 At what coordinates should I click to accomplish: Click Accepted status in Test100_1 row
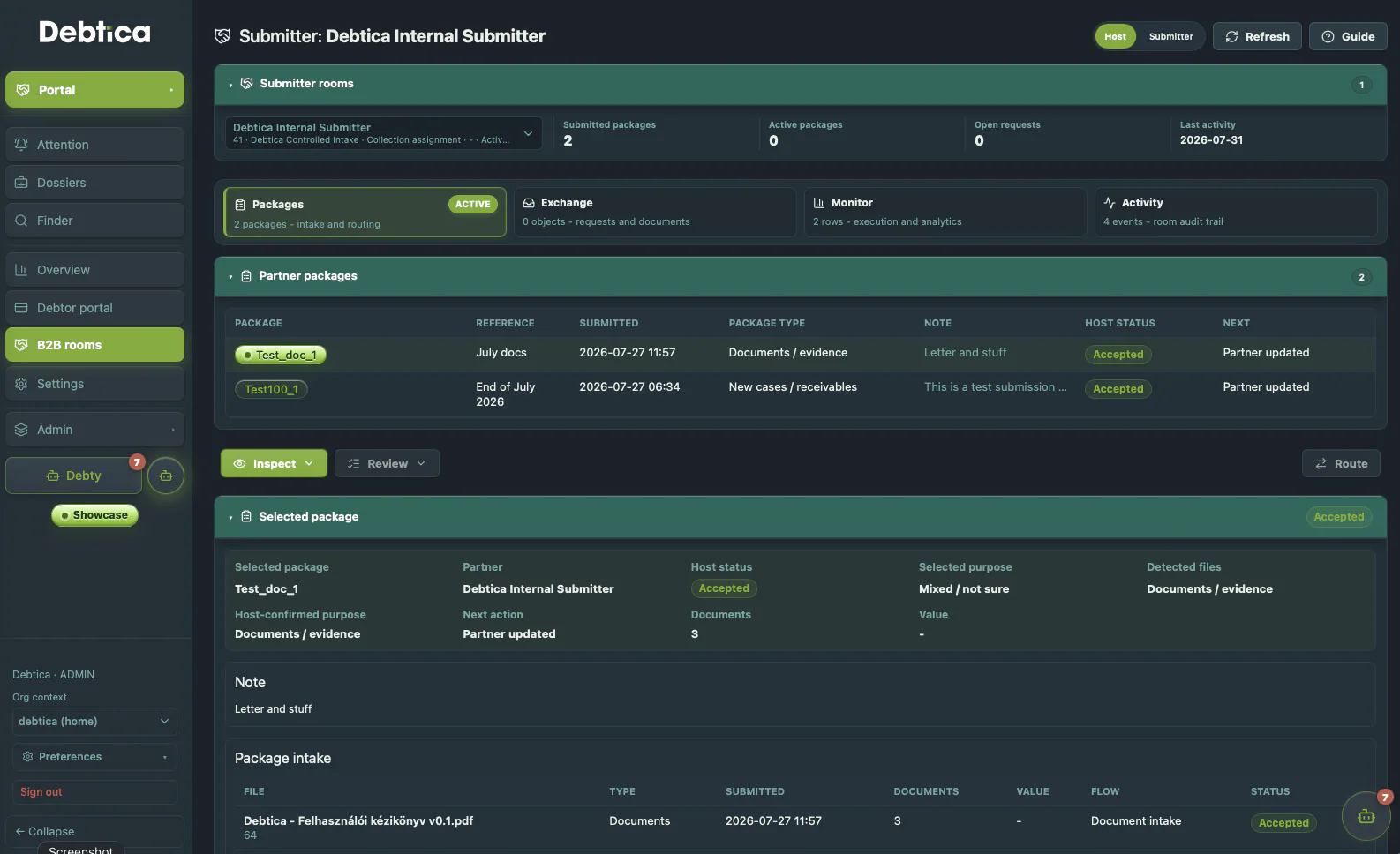click(1118, 389)
